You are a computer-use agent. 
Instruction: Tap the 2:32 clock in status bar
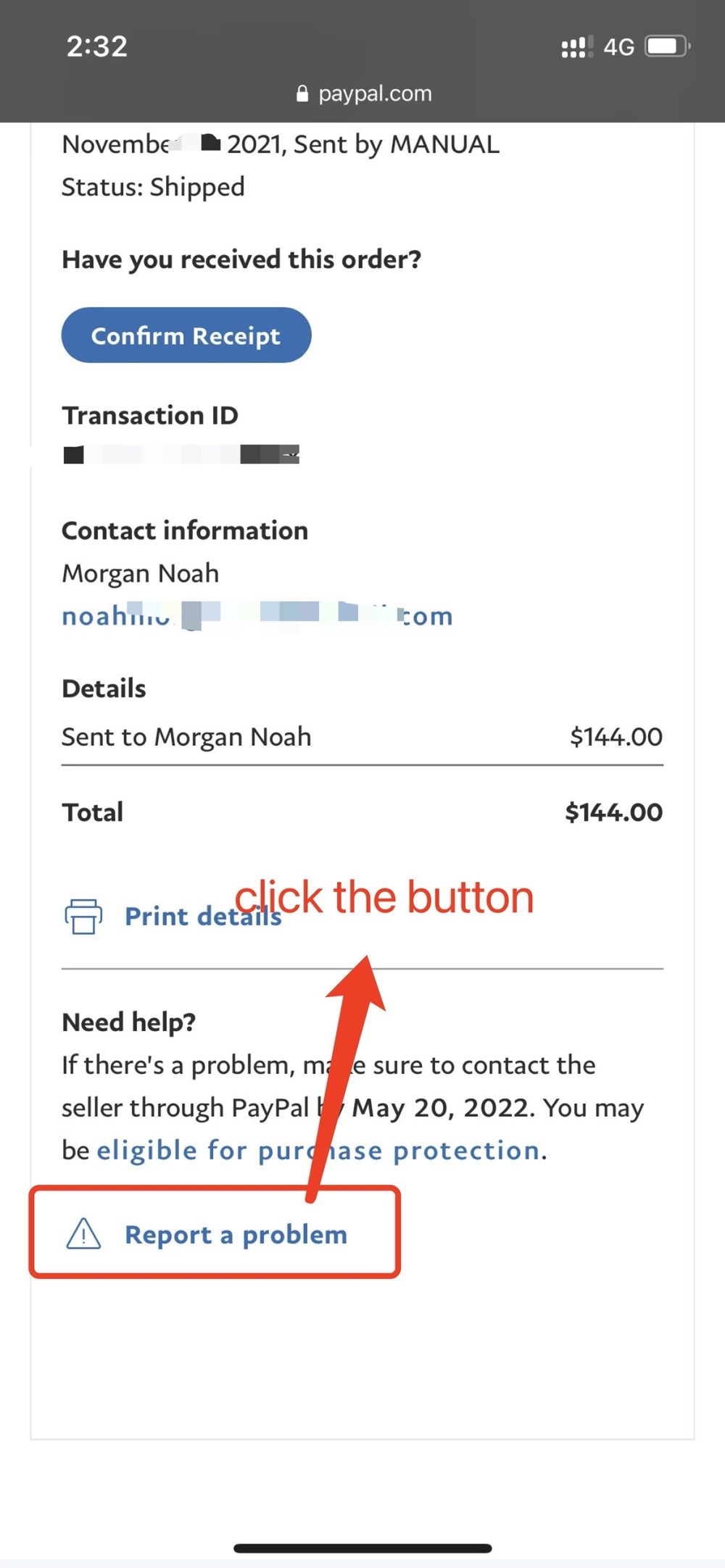97,46
